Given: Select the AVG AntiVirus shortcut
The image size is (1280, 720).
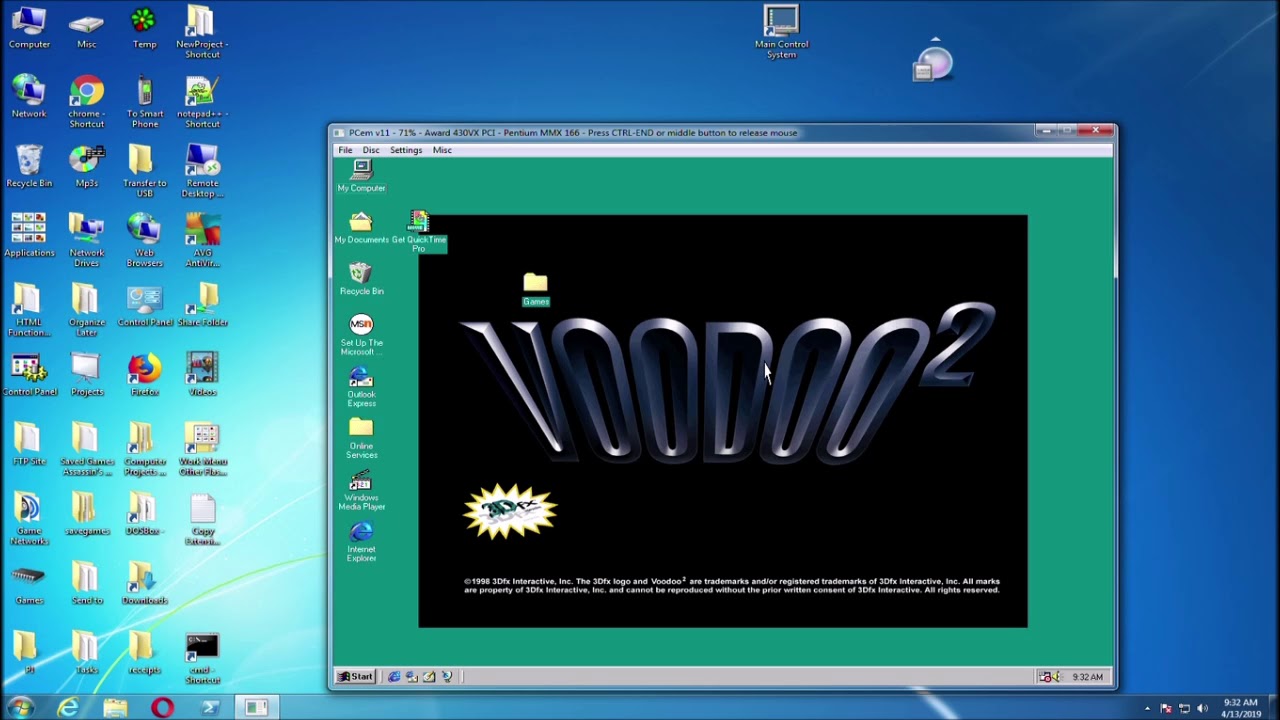Looking at the screenshot, I should click(202, 241).
